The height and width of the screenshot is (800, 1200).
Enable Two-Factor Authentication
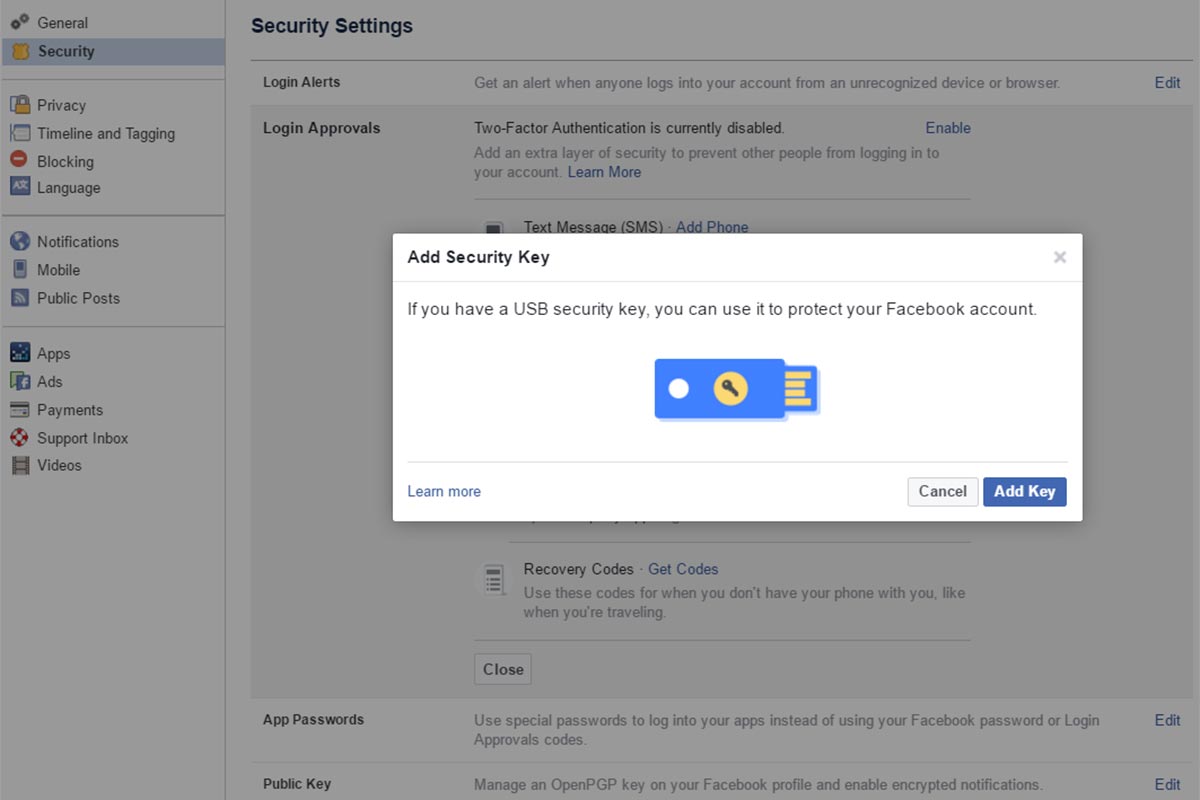point(948,128)
